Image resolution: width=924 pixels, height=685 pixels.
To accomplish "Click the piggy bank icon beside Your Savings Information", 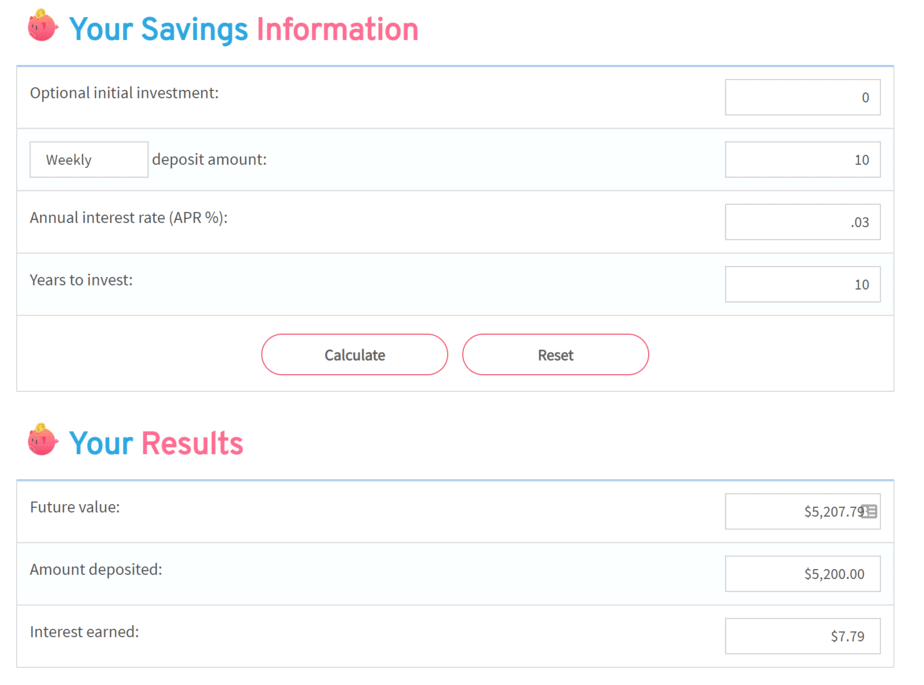I will click(x=42, y=26).
